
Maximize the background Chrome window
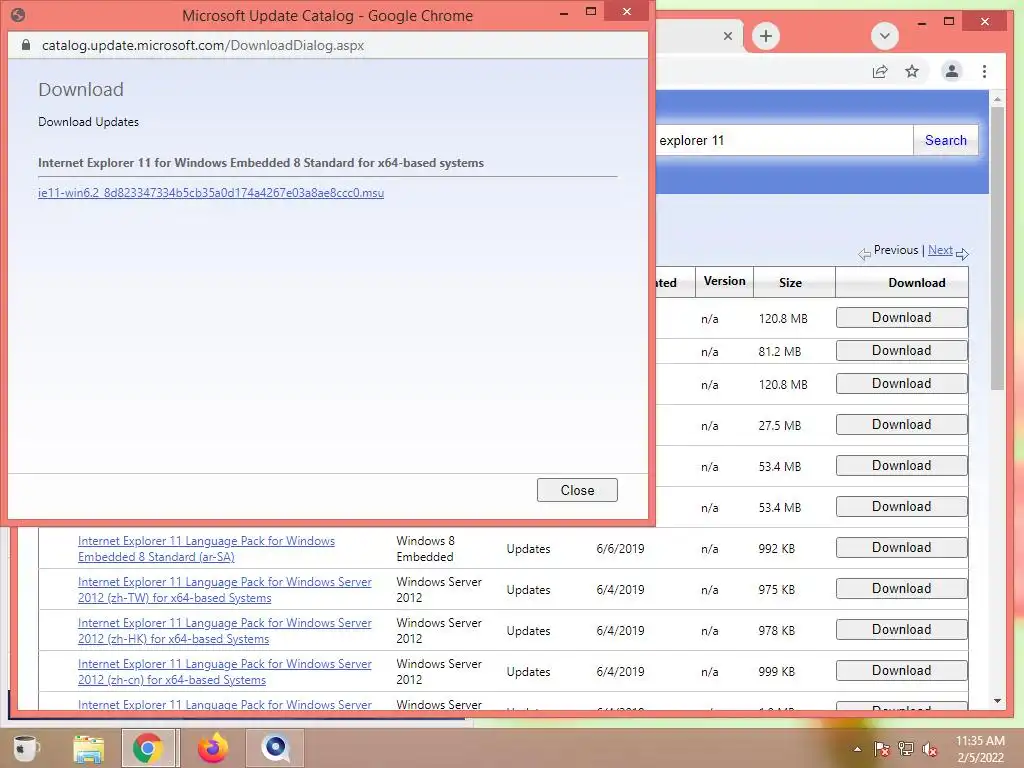pyautogui.click(x=949, y=22)
